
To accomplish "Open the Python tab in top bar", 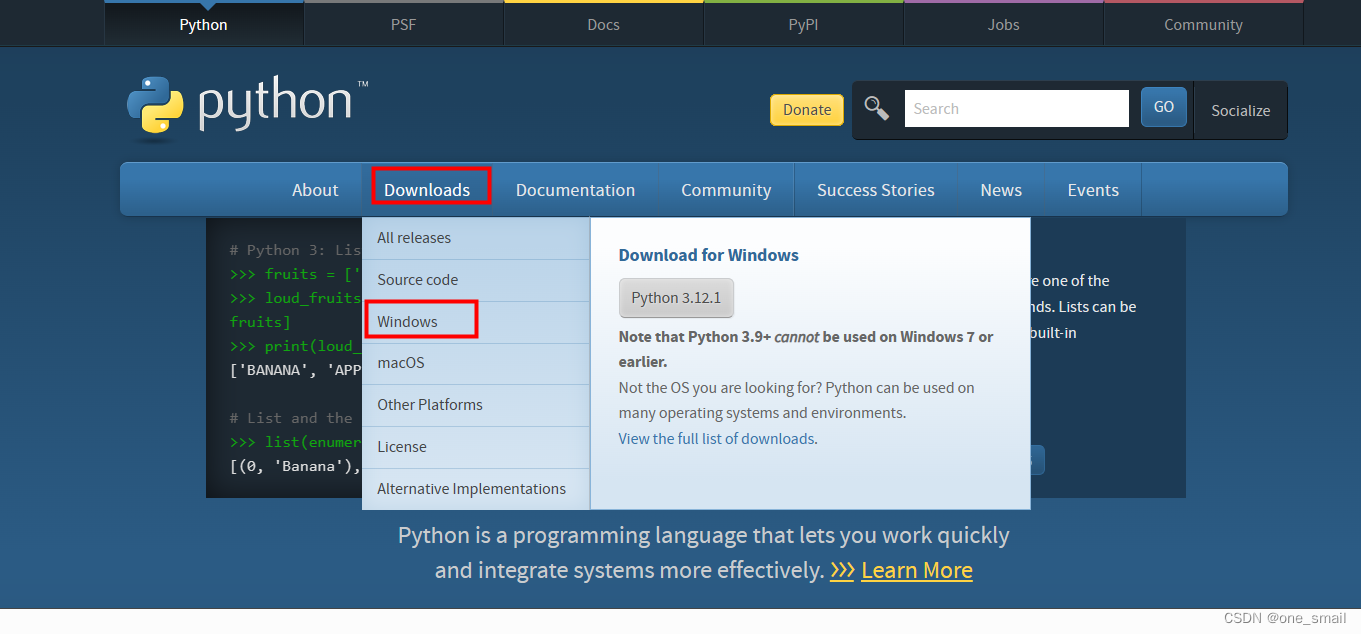I will tap(203, 24).
